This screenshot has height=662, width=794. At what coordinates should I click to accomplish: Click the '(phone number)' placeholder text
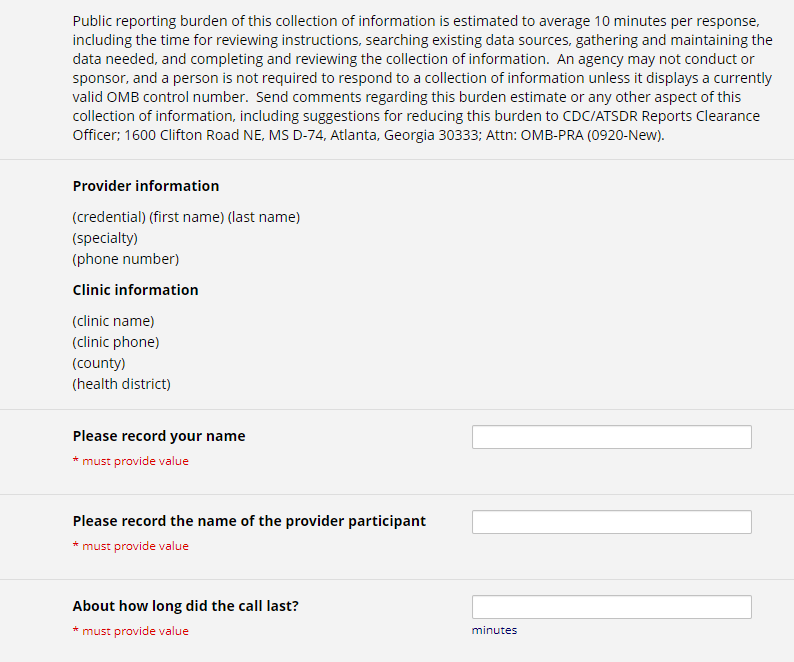[x=126, y=259]
